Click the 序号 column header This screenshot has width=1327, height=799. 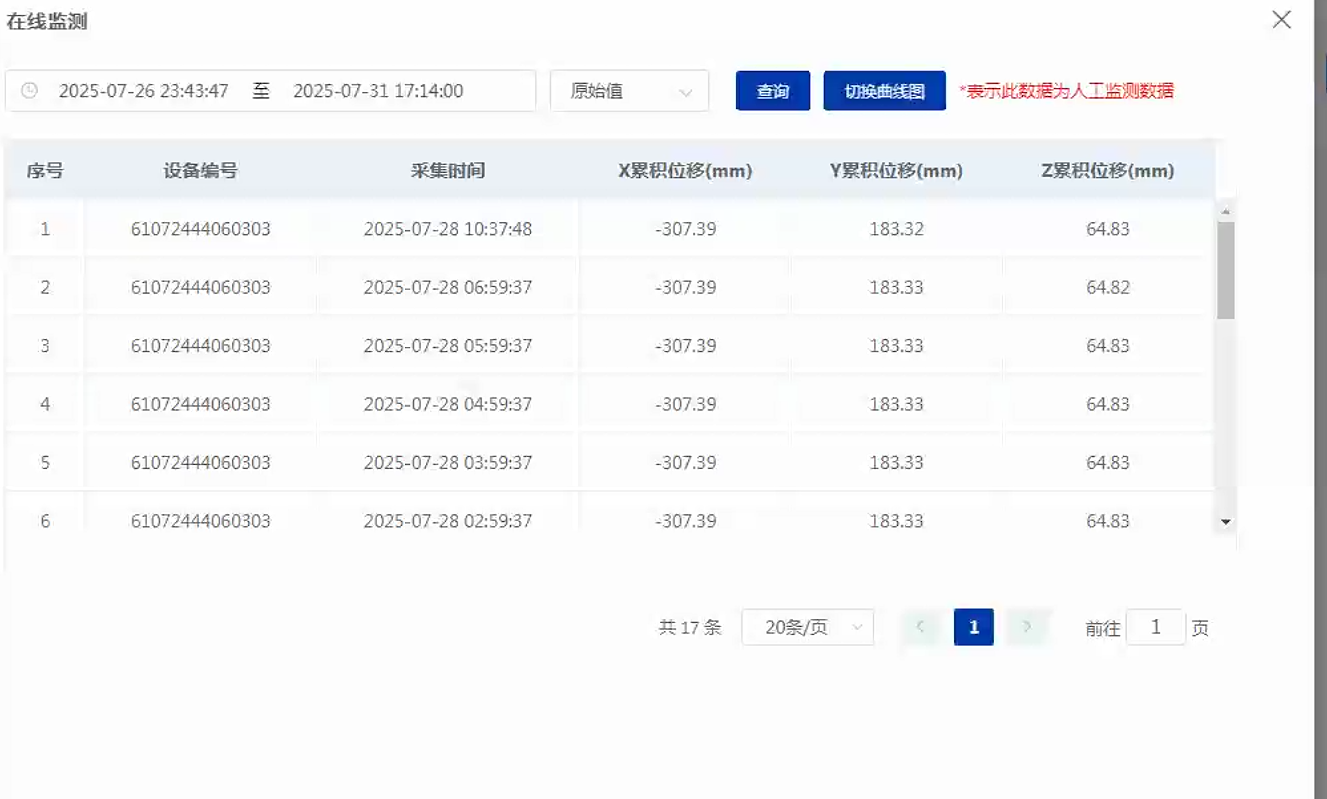[45, 171]
